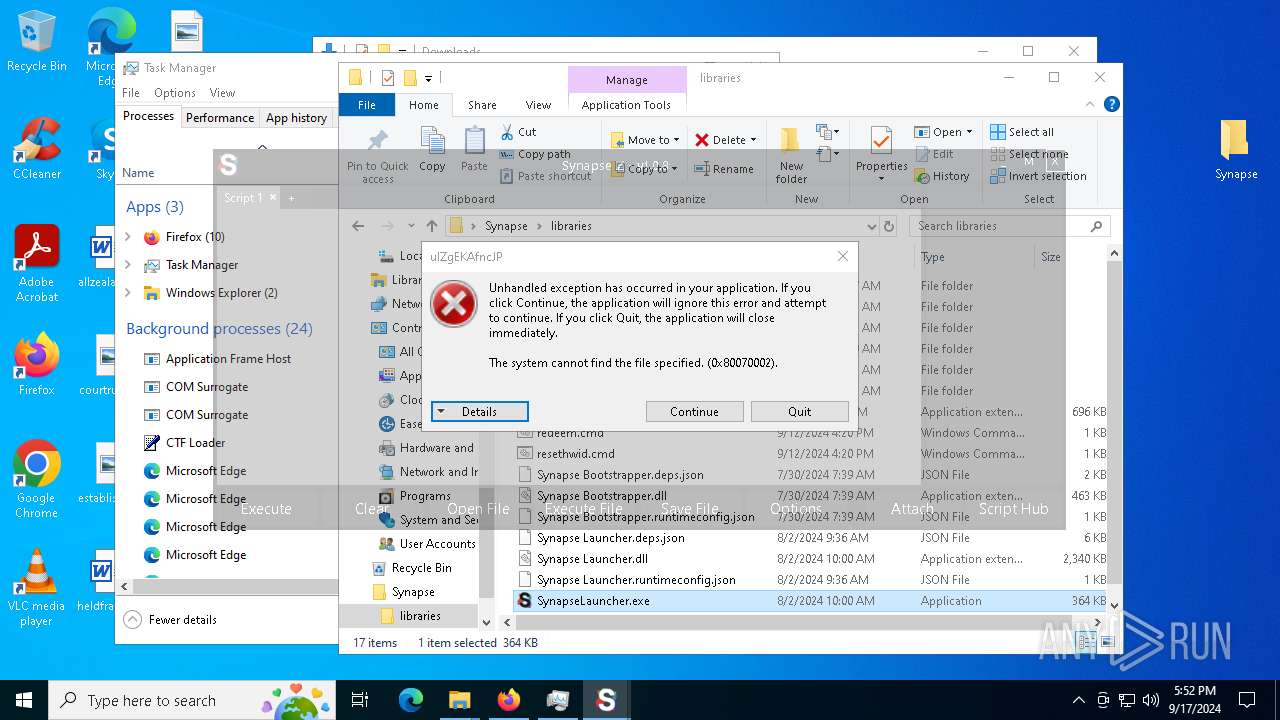Click the up arrow navigation button

click(431, 226)
